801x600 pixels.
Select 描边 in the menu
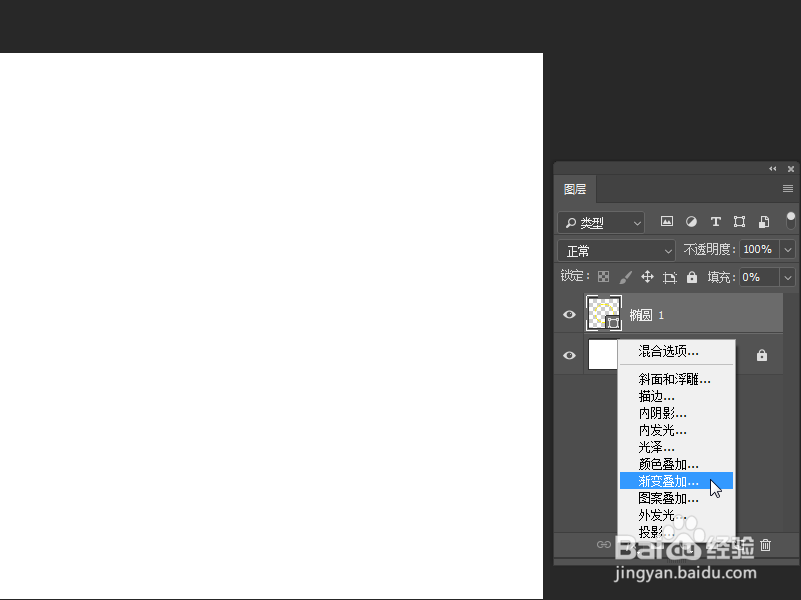676,396
